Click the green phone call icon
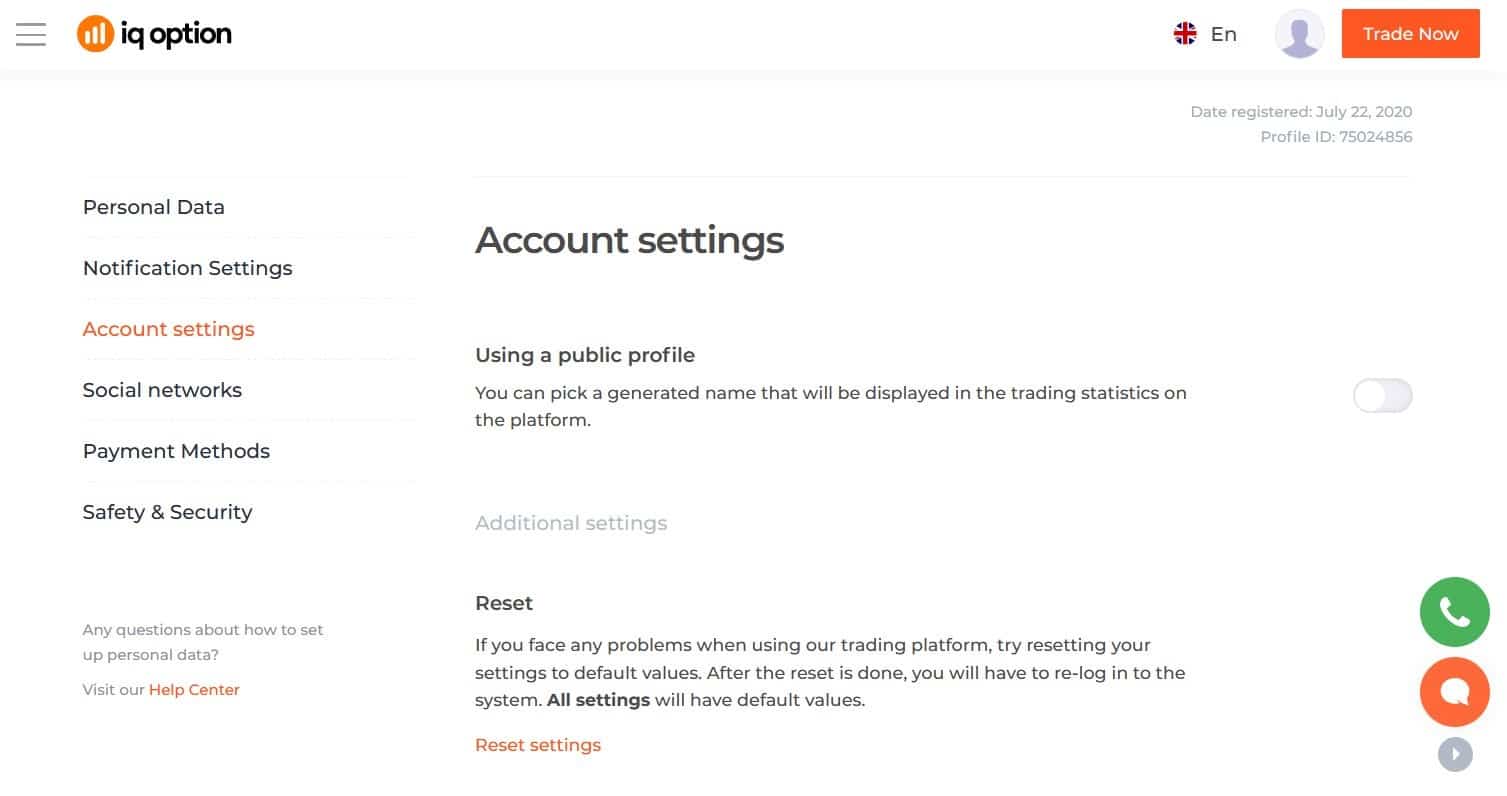The width and height of the screenshot is (1507, 796). (x=1455, y=612)
